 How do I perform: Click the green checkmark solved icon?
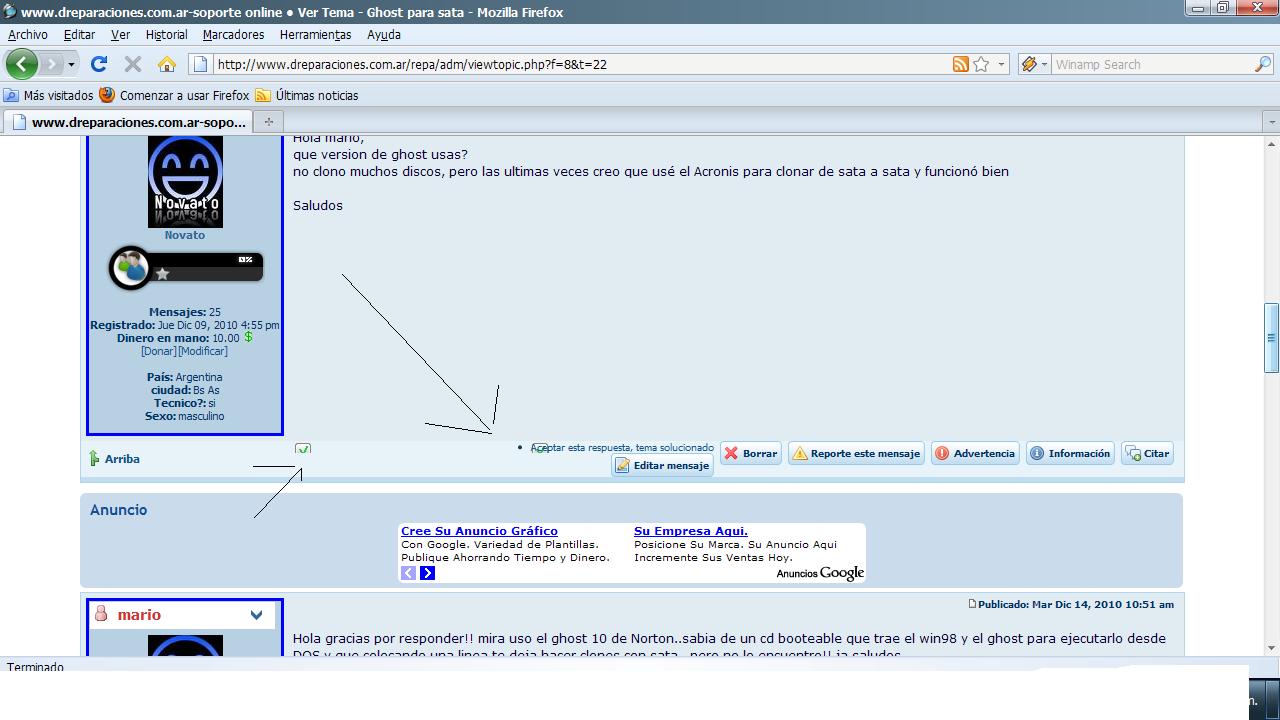[x=303, y=449]
